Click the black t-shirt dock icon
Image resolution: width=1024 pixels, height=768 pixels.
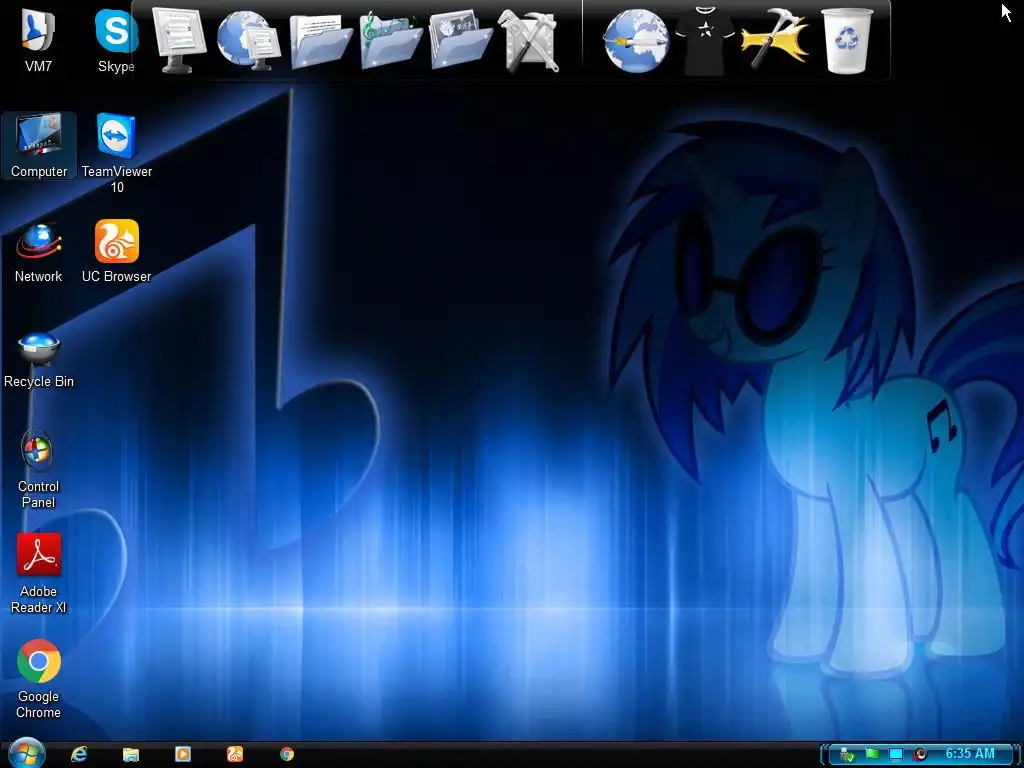pos(705,40)
